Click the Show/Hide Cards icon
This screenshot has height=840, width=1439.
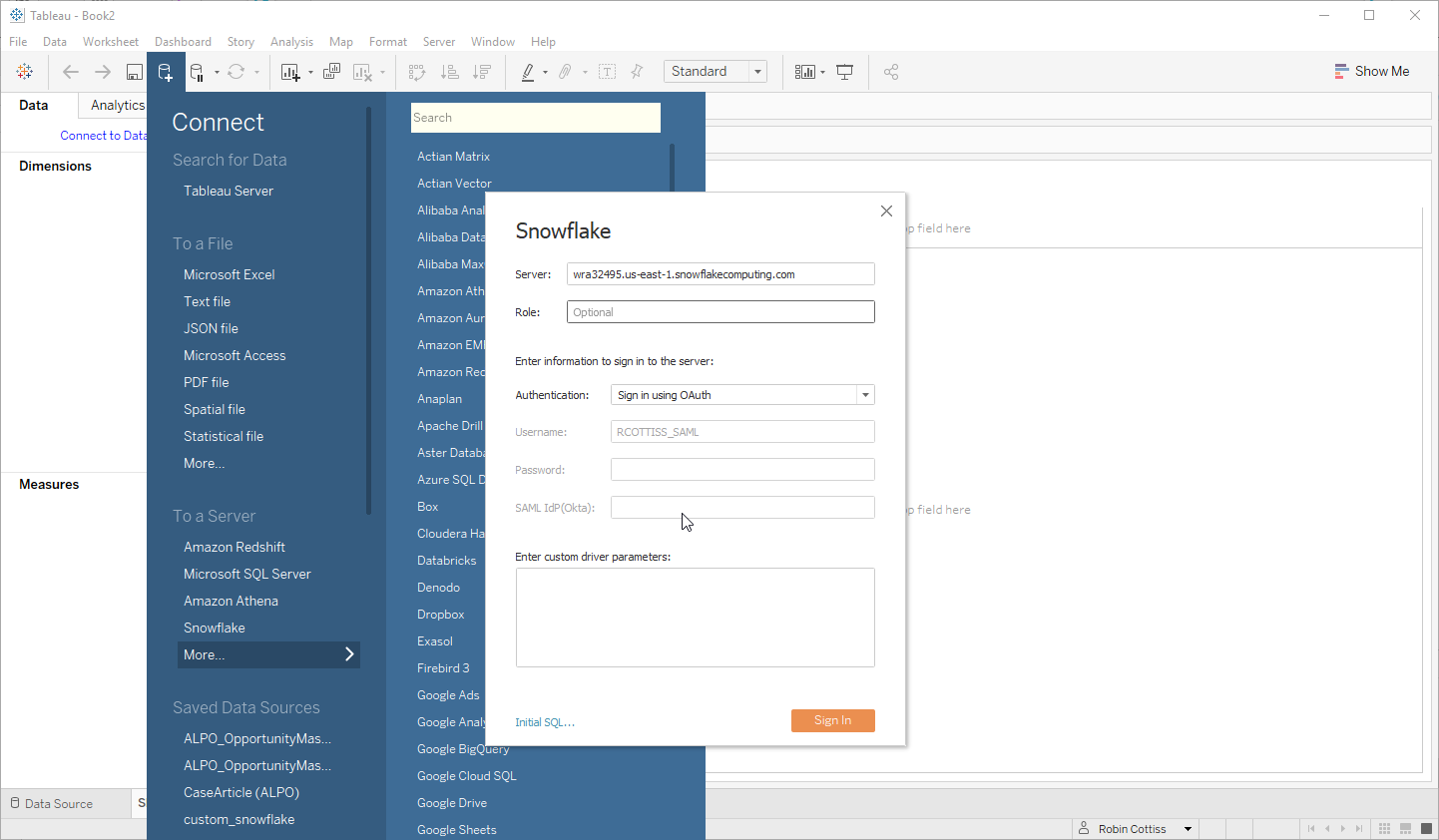coord(804,72)
